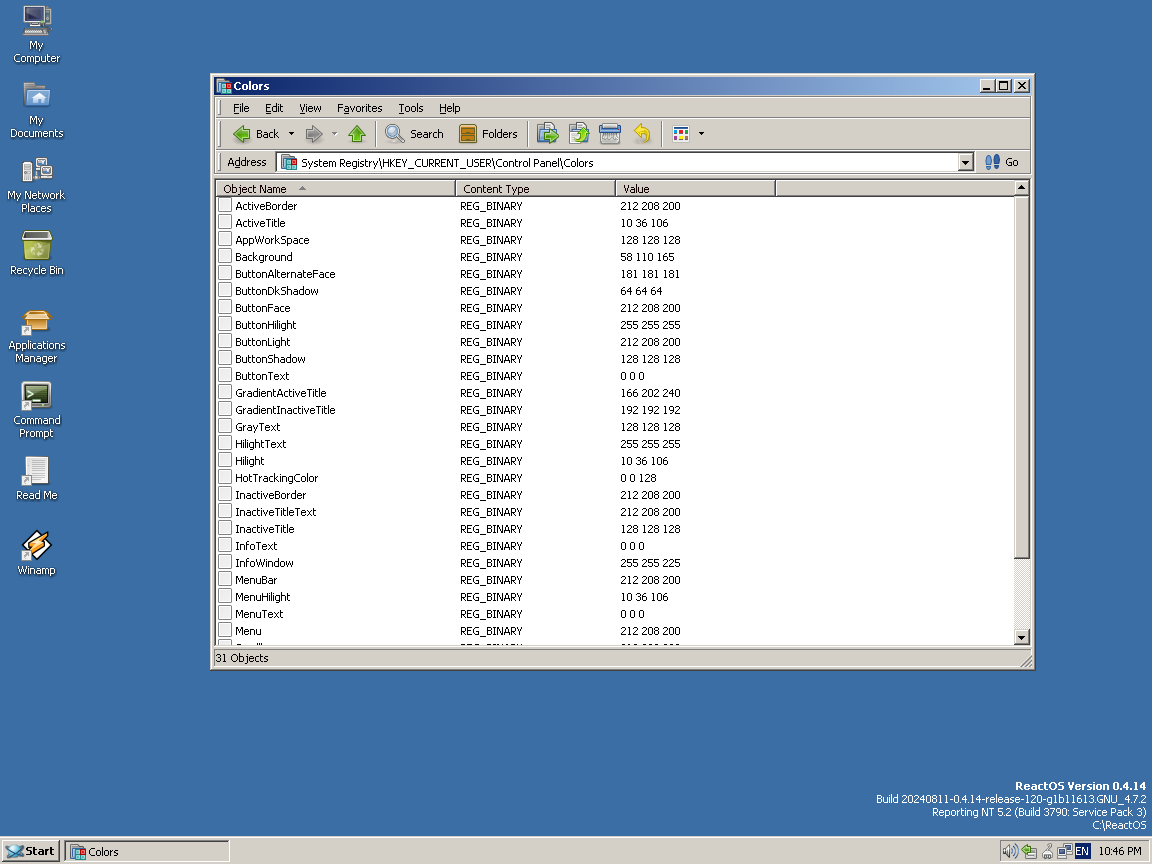The image size is (1152, 864).
Task: Open the View menu
Action: (x=310, y=108)
